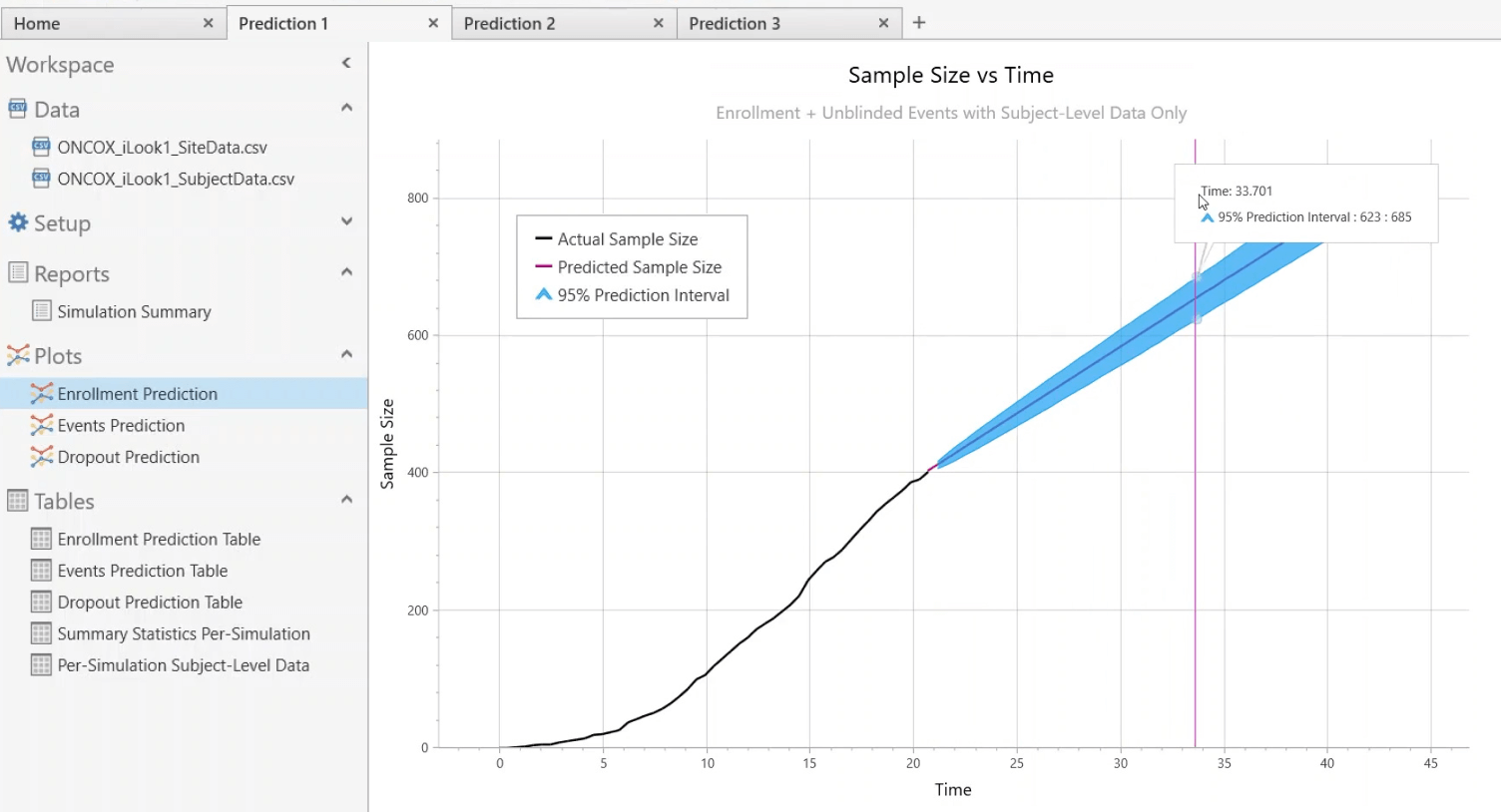Open the Per-Simulation Subject-Level Data table

tap(182, 665)
